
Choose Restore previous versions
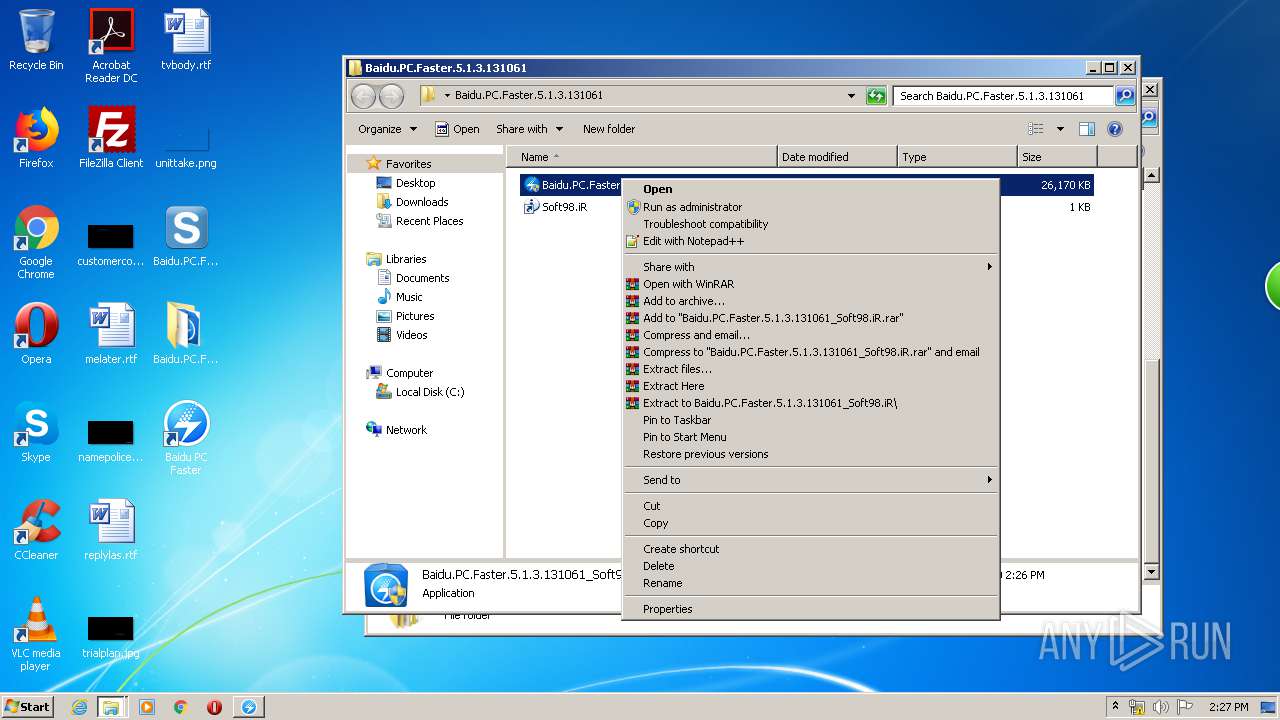pos(810,454)
